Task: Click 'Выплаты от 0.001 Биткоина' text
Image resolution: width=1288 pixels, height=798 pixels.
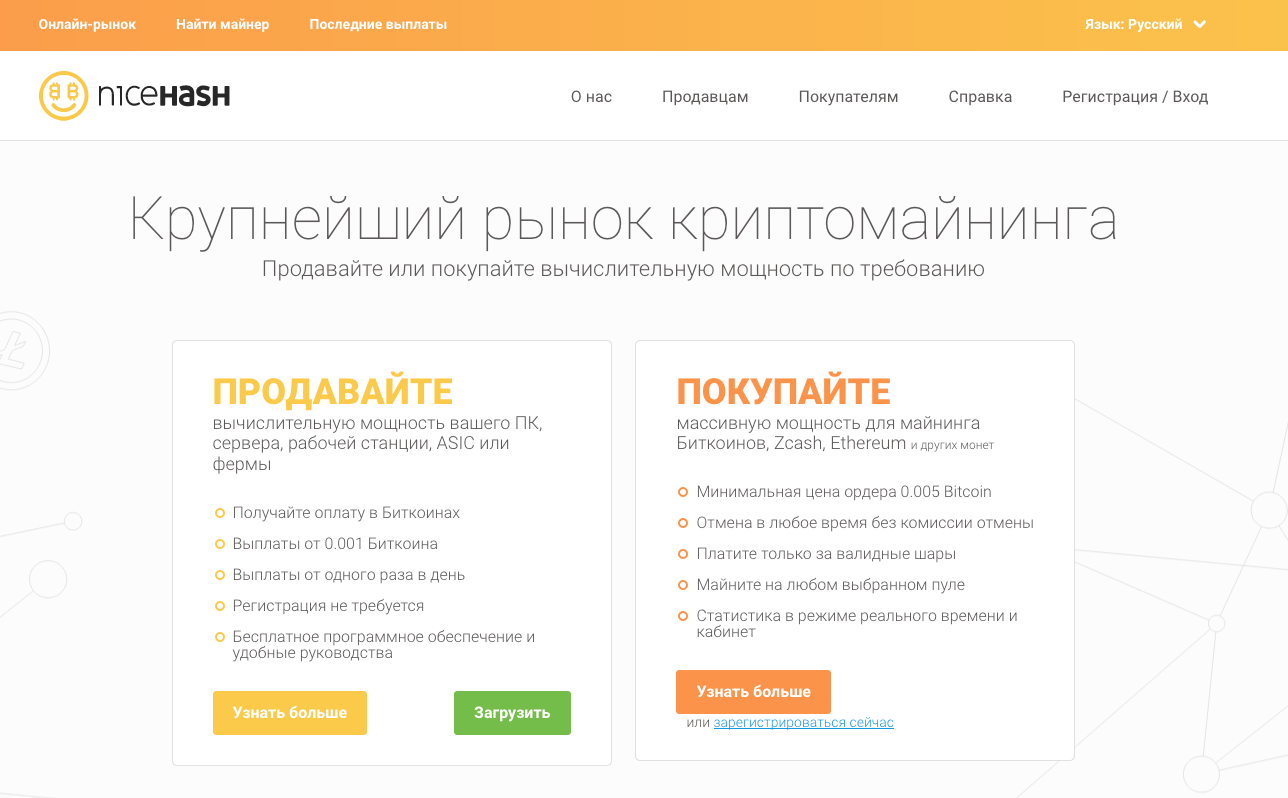Action: (335, 544)
